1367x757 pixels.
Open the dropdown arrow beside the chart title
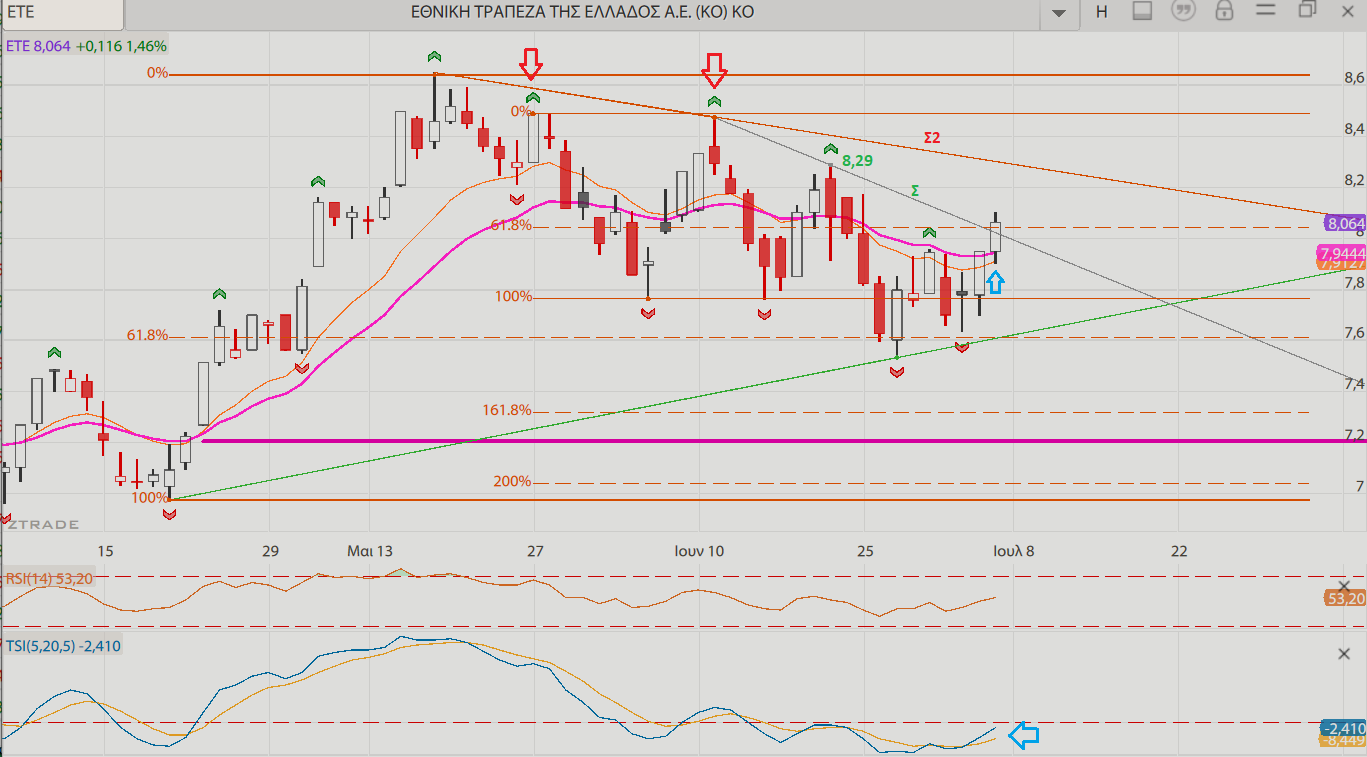[x=1059, y=13]
